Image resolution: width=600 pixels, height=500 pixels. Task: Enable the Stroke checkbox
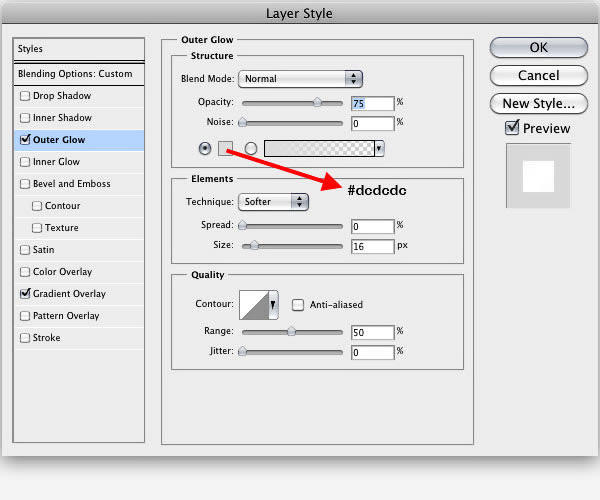pos(25,338)
